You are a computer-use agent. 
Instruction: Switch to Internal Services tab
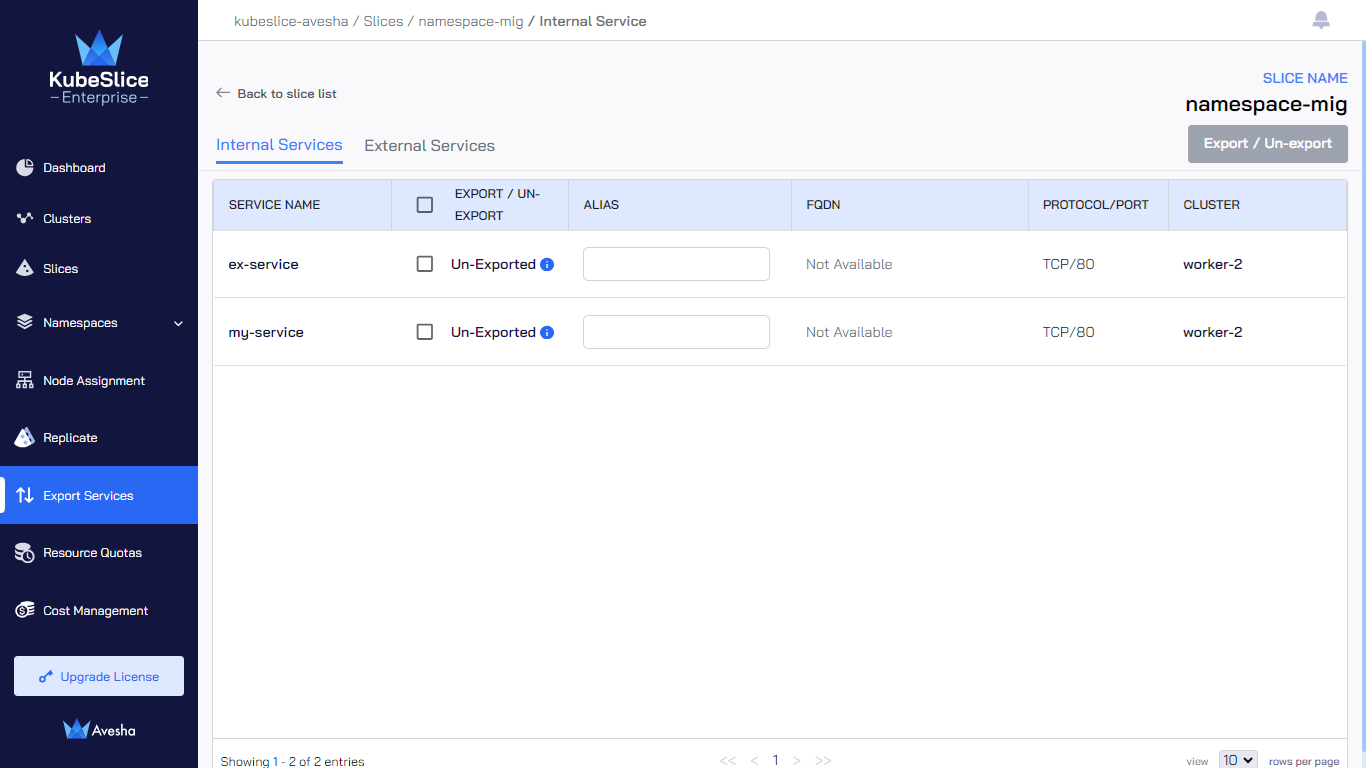(279, 145)
